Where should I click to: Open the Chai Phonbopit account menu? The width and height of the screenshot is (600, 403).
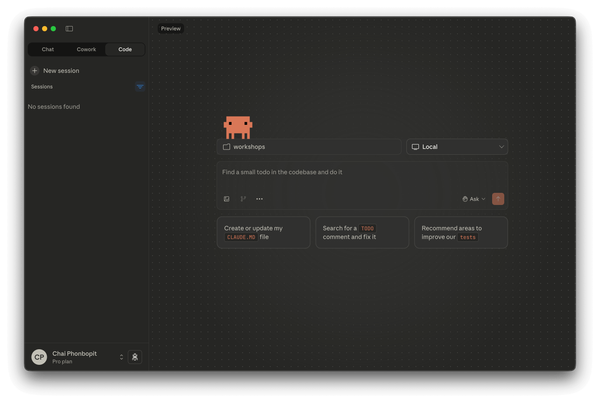pos(76,357)
